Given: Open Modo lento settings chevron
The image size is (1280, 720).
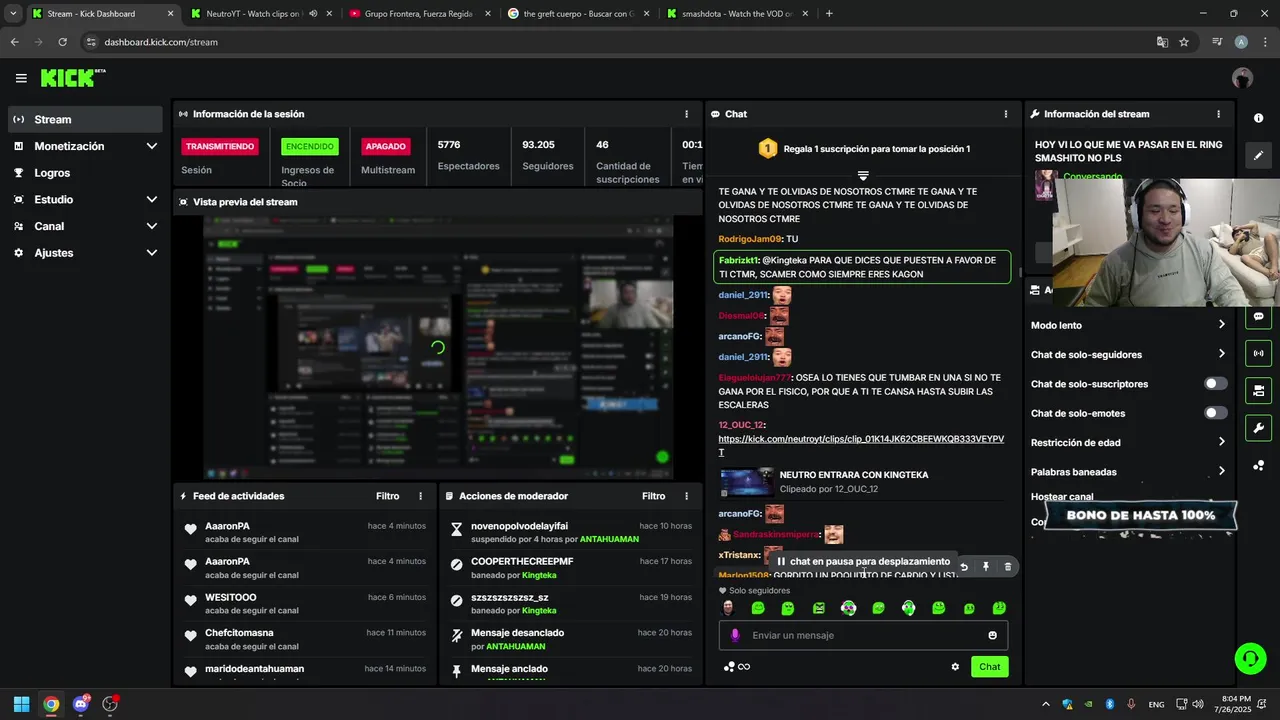Looking at the screenshot, I should tap(1221, 325).
